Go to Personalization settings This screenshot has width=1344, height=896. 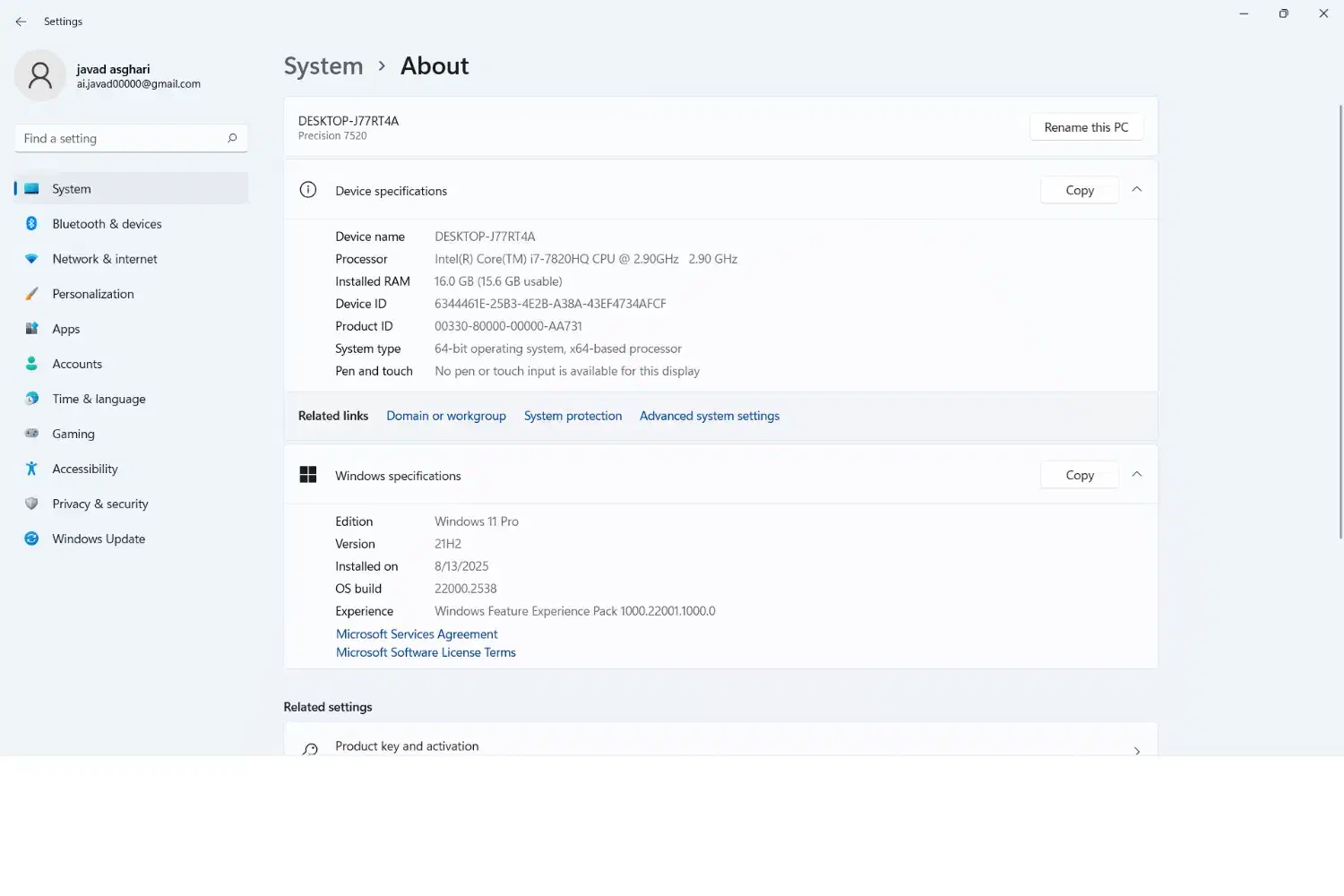[x=93, y=294]
